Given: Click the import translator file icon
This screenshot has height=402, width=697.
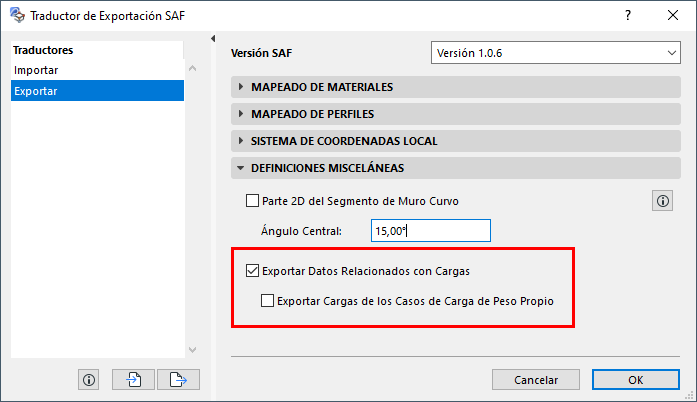Looking at the screenshot, I should pos(134,379).
